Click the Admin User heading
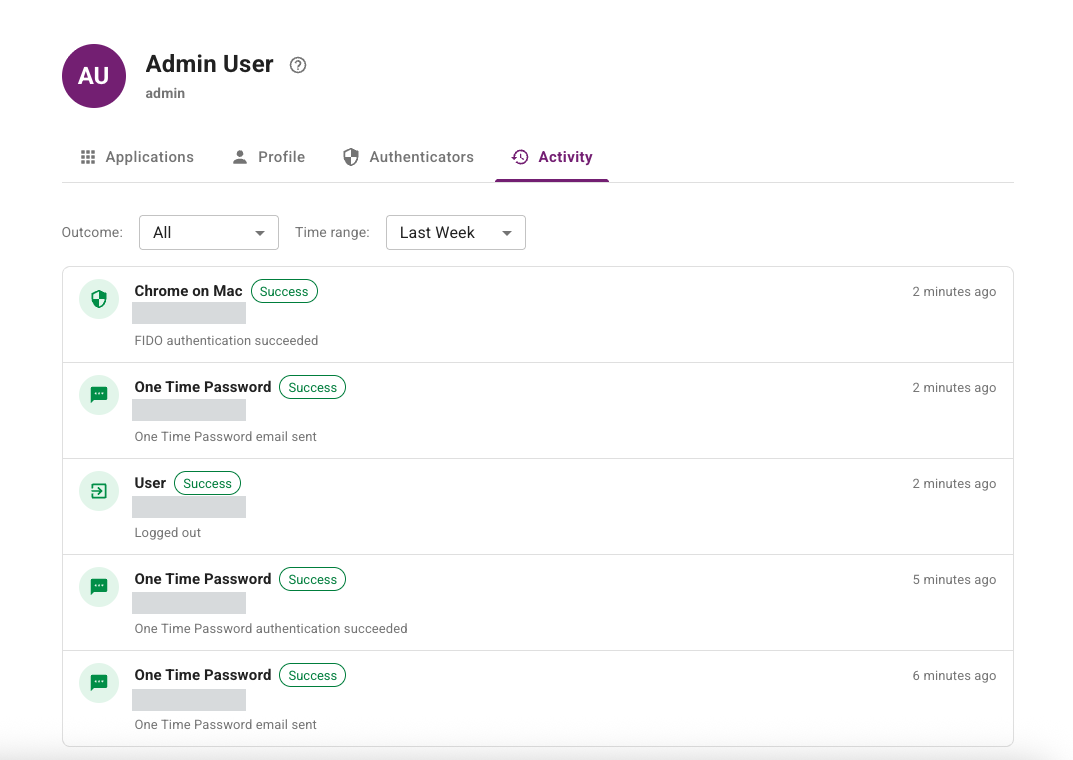The width and height of the screenshot is (1073, 760). click(x=209, y=64)
